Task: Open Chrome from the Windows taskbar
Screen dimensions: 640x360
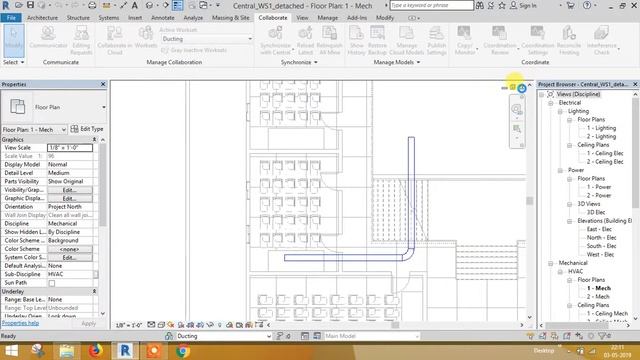Action: [x=182, y=351]
